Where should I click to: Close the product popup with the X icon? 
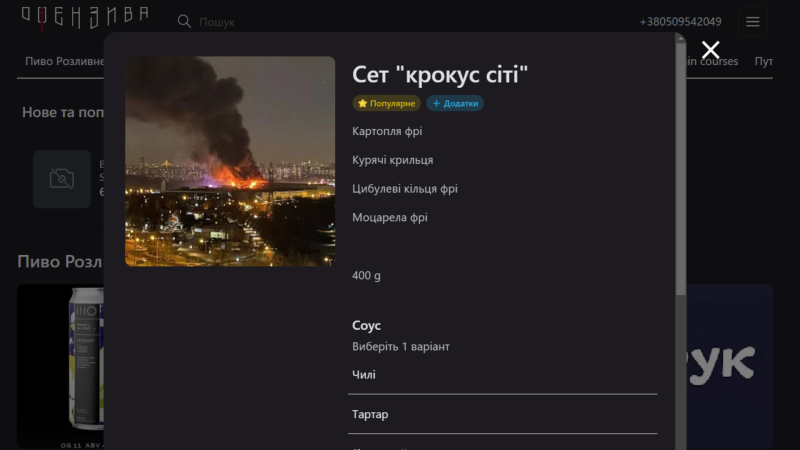point(710,50)
